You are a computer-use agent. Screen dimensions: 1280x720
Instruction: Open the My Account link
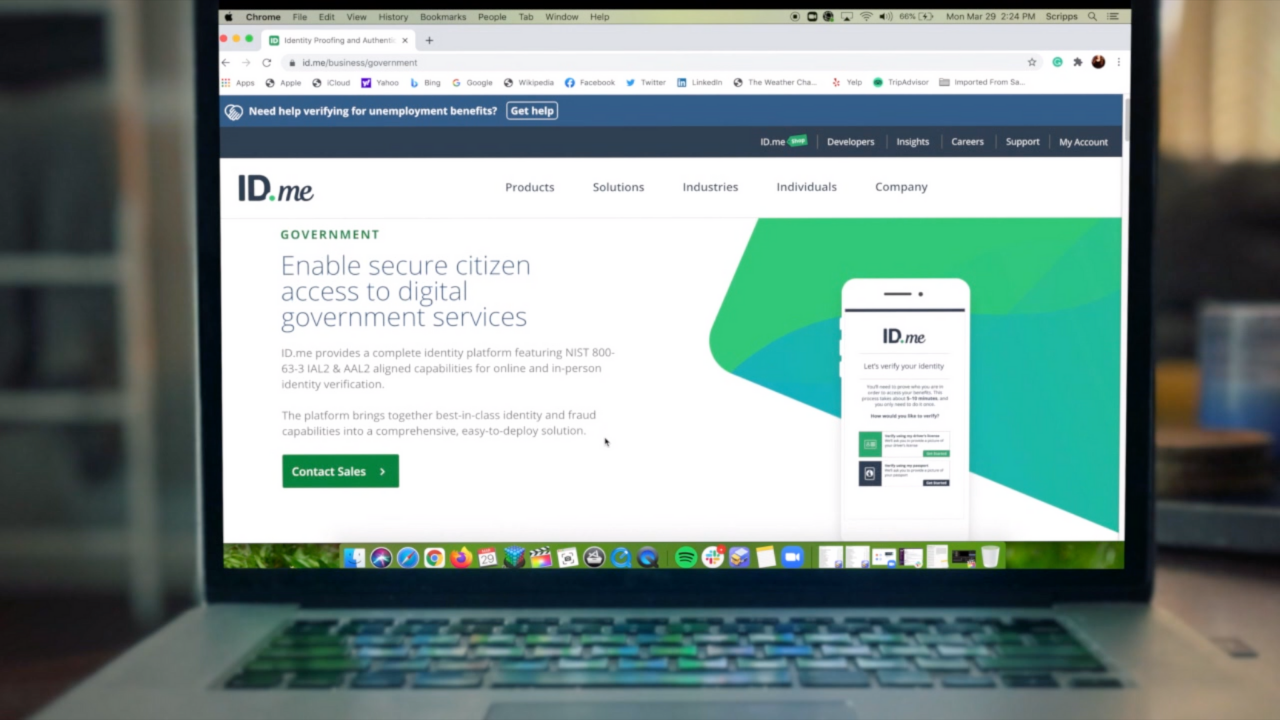1083,142
